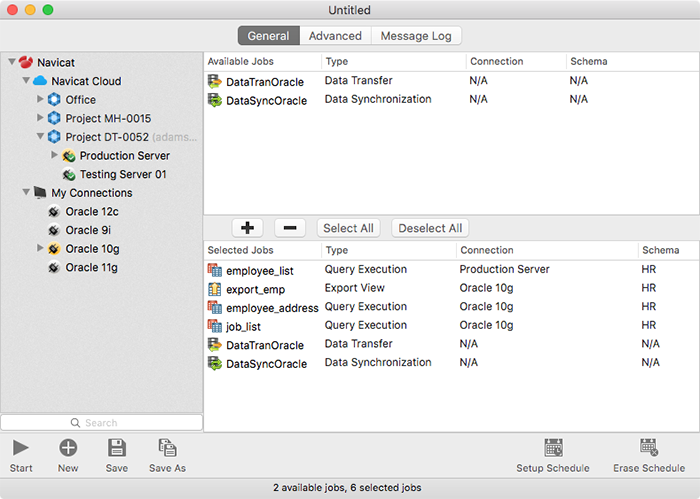This screenshot has height=499, width=700.
Task: Switch to the Advanced tab
Action: (335, 36)
